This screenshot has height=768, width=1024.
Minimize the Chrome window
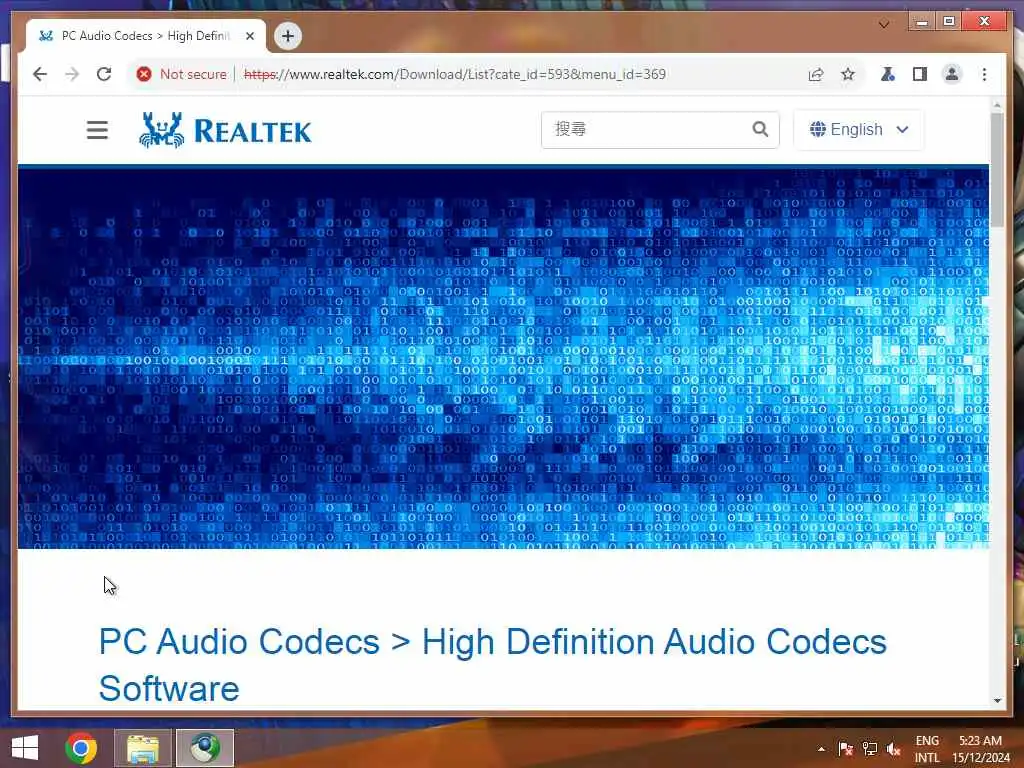[x=922, y=22]
